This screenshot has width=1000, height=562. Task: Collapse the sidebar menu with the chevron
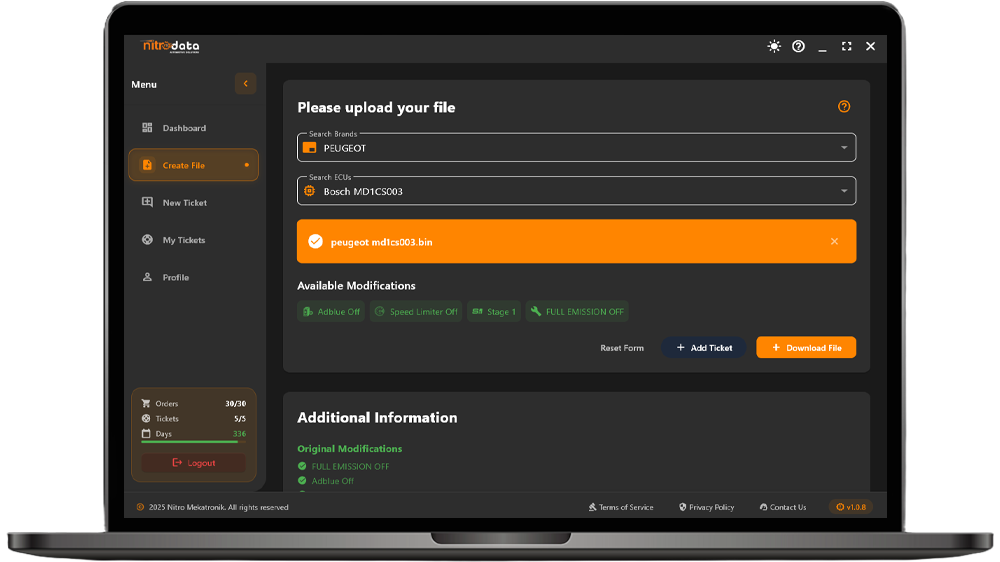point(245,84)
